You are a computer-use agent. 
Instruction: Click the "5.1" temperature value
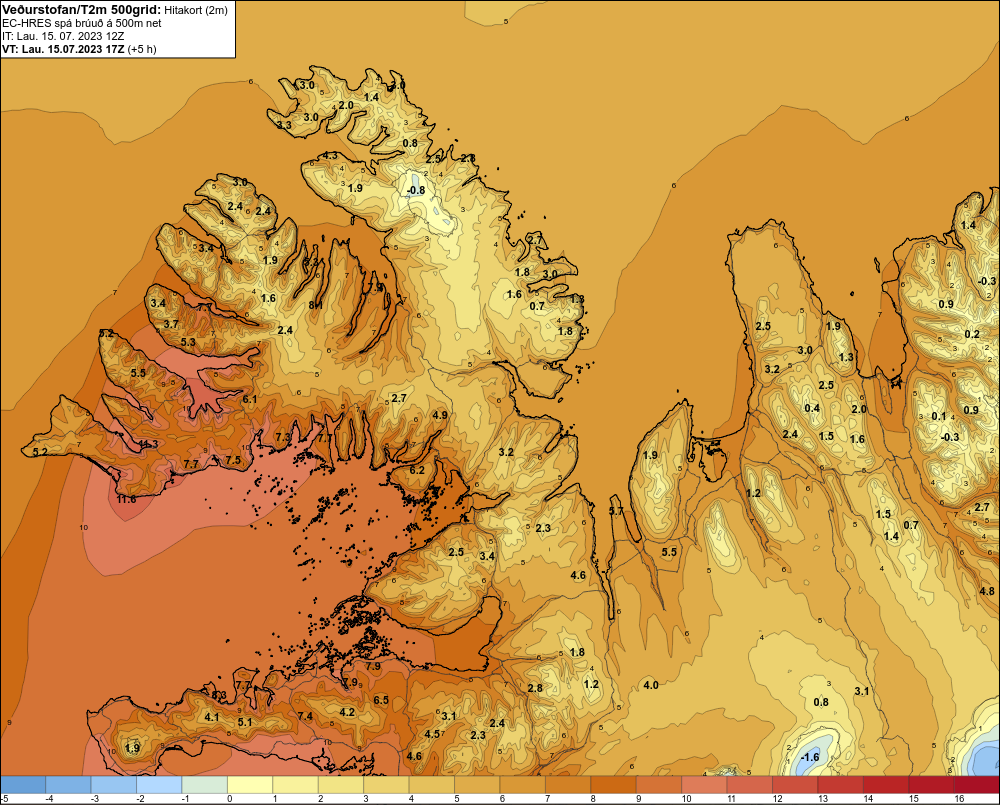click(245, 722)
